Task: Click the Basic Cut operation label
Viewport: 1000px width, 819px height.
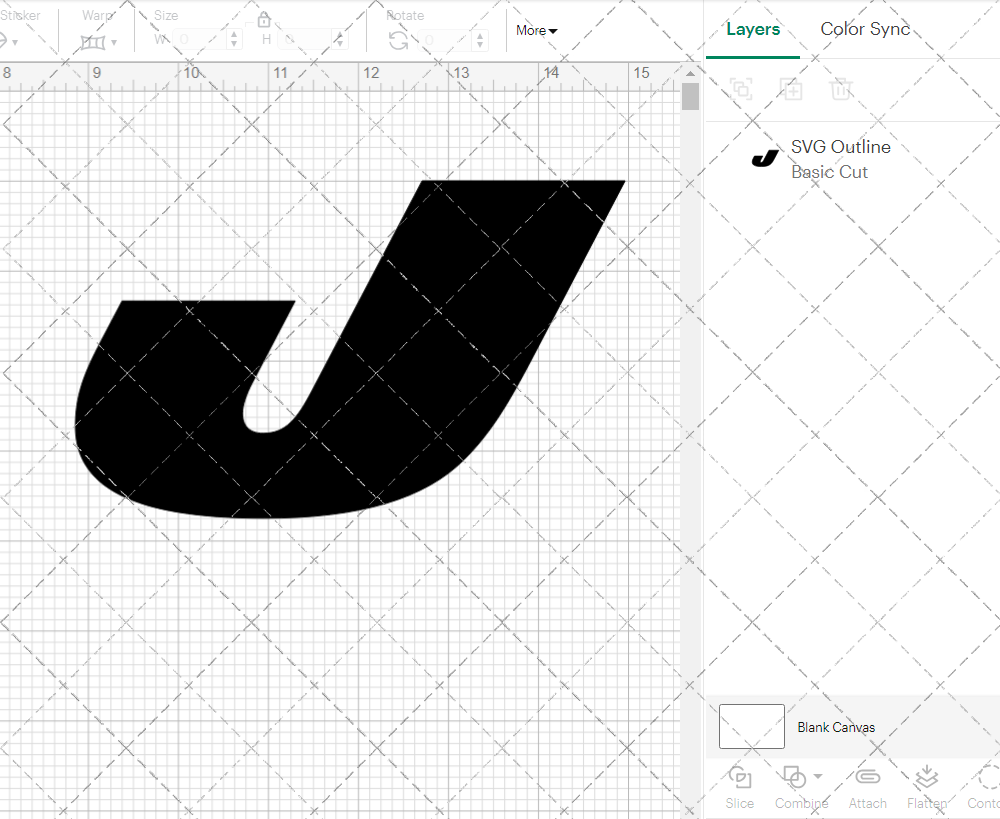Action: [829, 172]
